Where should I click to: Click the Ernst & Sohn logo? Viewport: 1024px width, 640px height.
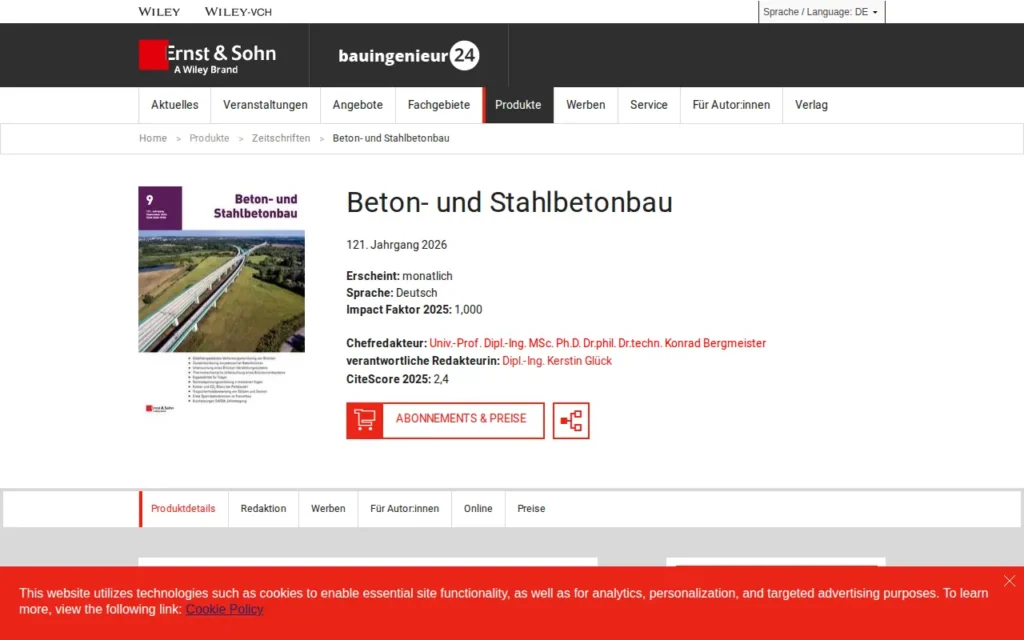coord(207,56)
